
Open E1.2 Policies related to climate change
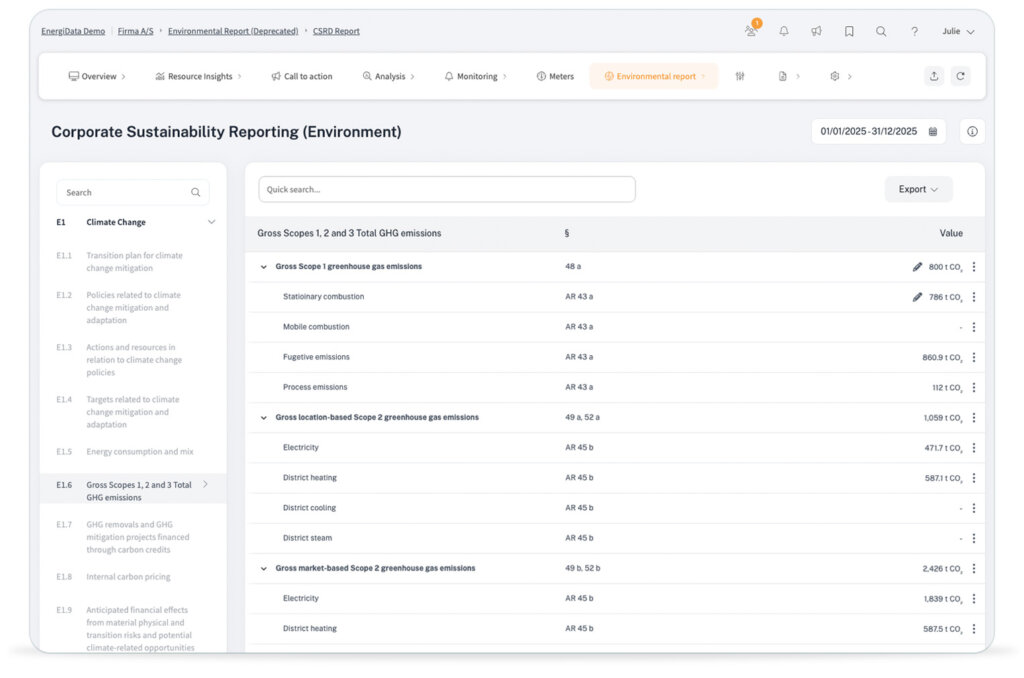pos(134,308)
